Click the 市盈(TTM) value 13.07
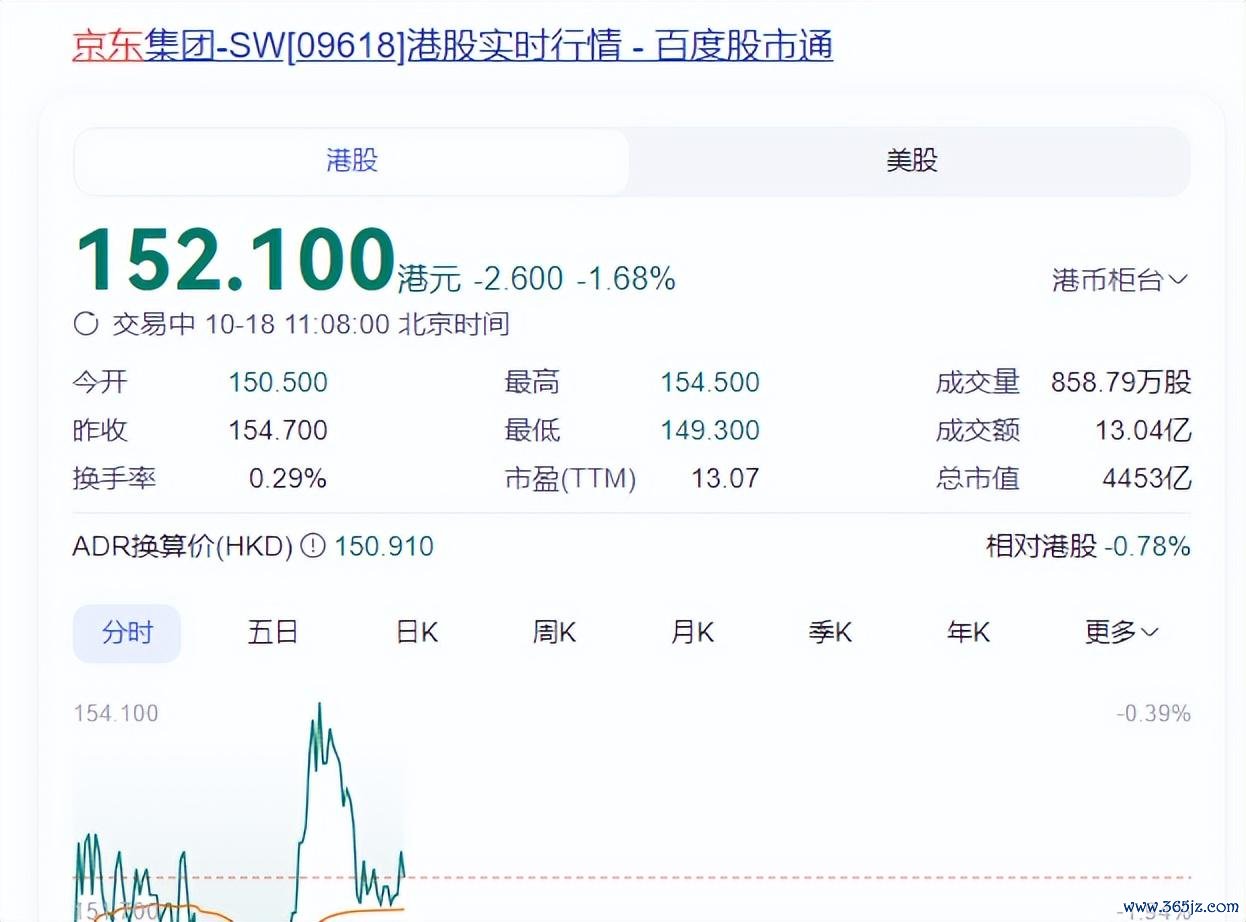Viewport: 1246px width, 922px height. [x=725, y=479]
